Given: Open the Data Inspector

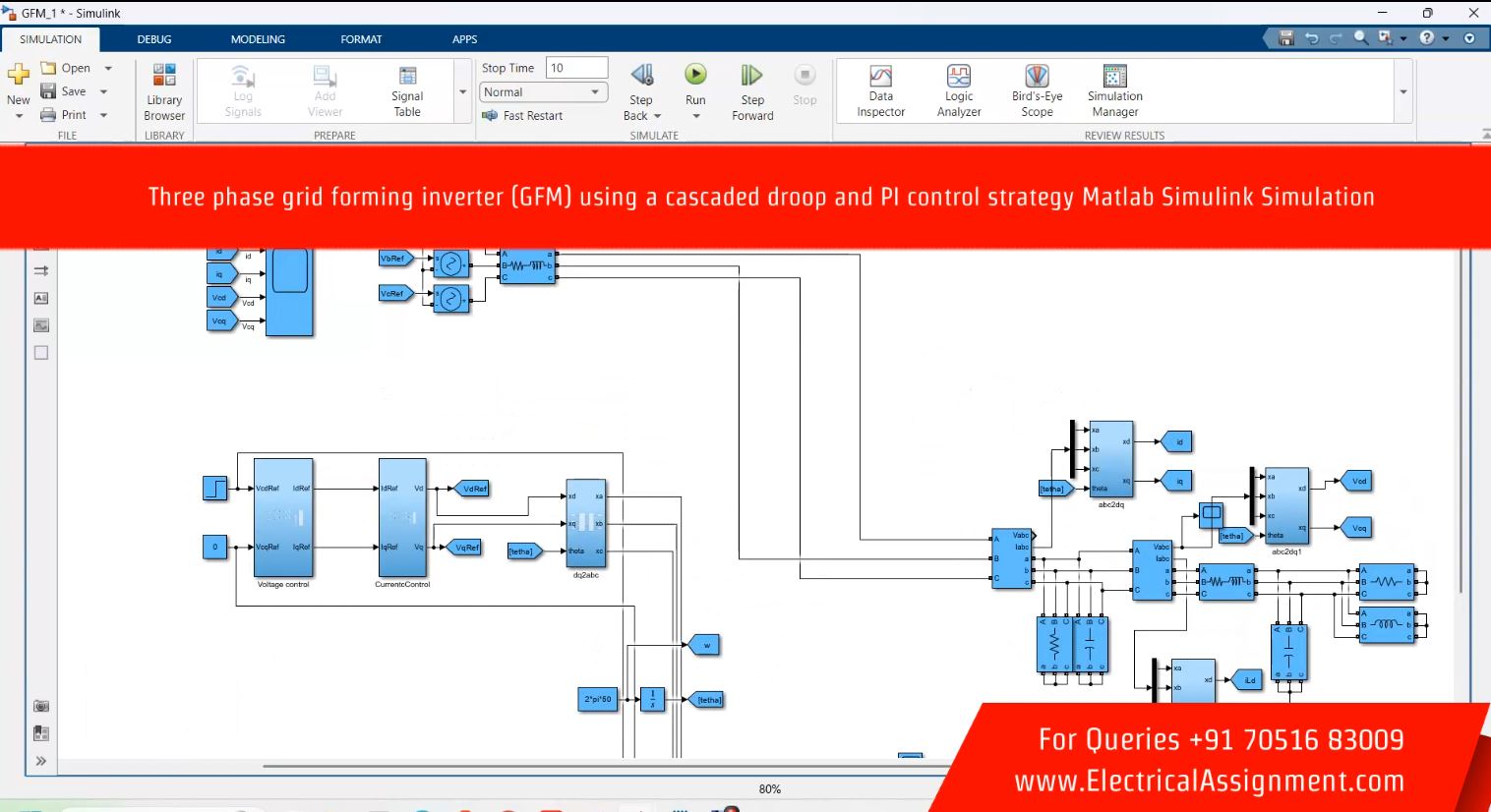Looking at the screenshot, I should tap(880, 91).
